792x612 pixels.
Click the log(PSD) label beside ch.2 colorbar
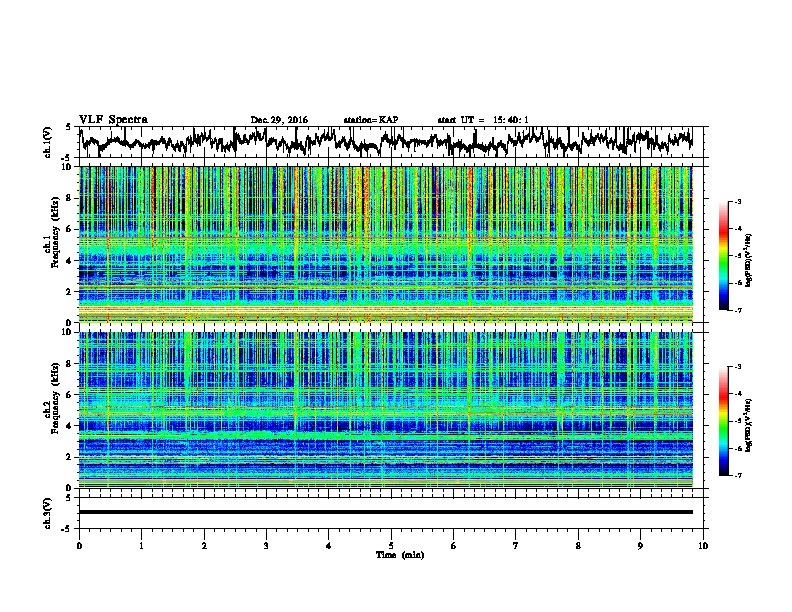pyautogui.click(x=749, y=425)
